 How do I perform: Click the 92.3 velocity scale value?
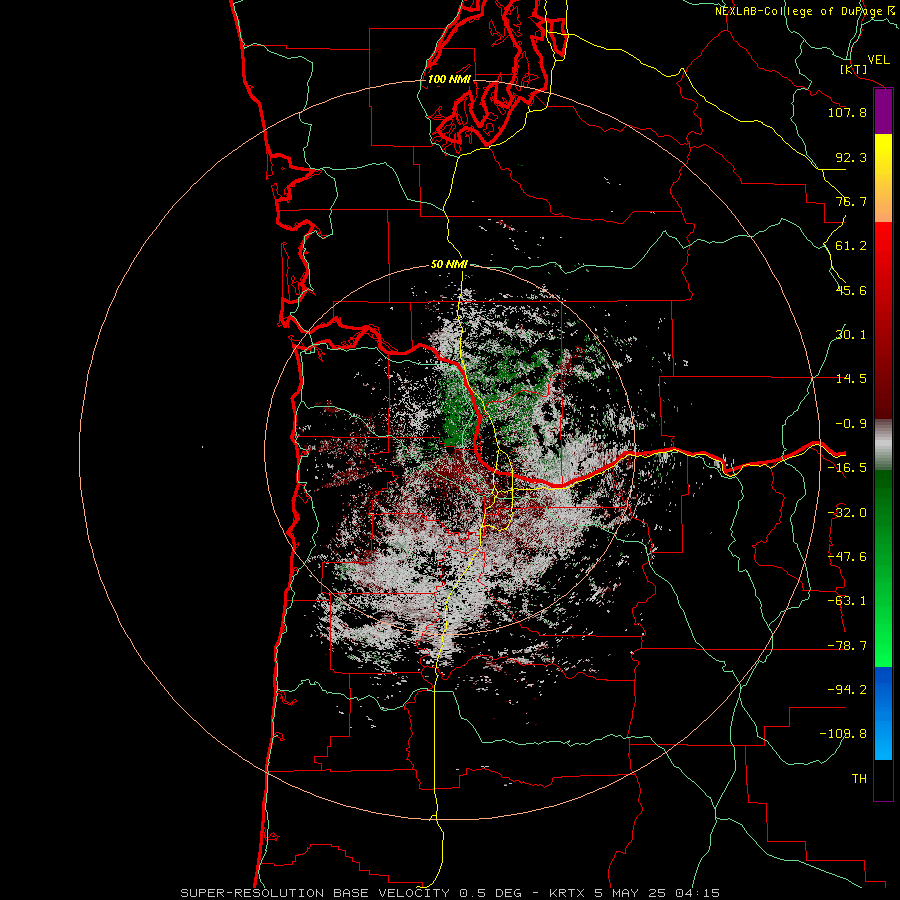851,157
